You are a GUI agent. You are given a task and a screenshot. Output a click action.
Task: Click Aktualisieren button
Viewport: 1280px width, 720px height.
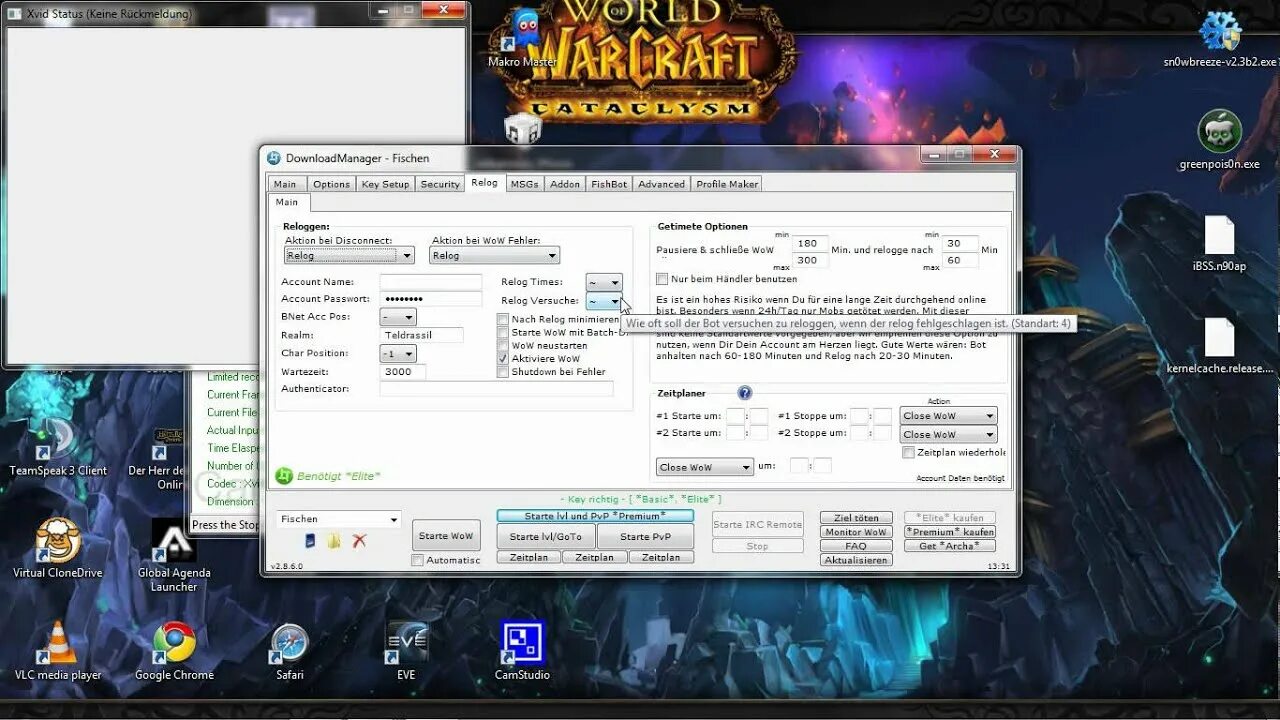855,560
